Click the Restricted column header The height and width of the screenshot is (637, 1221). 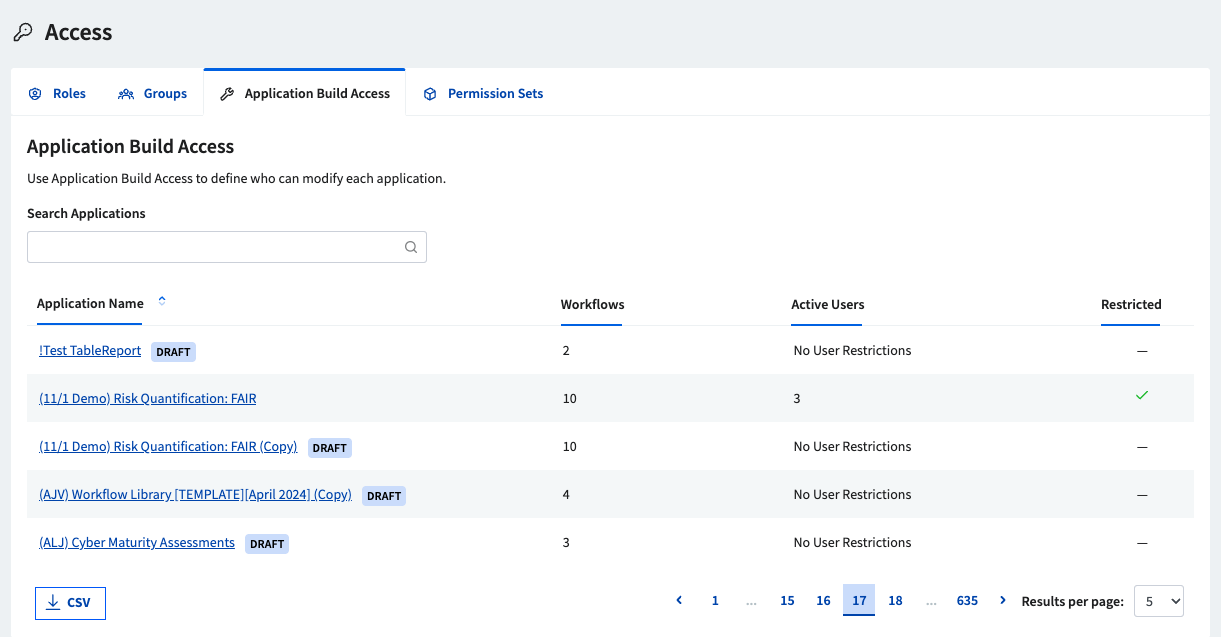[x=1130, y=304]
